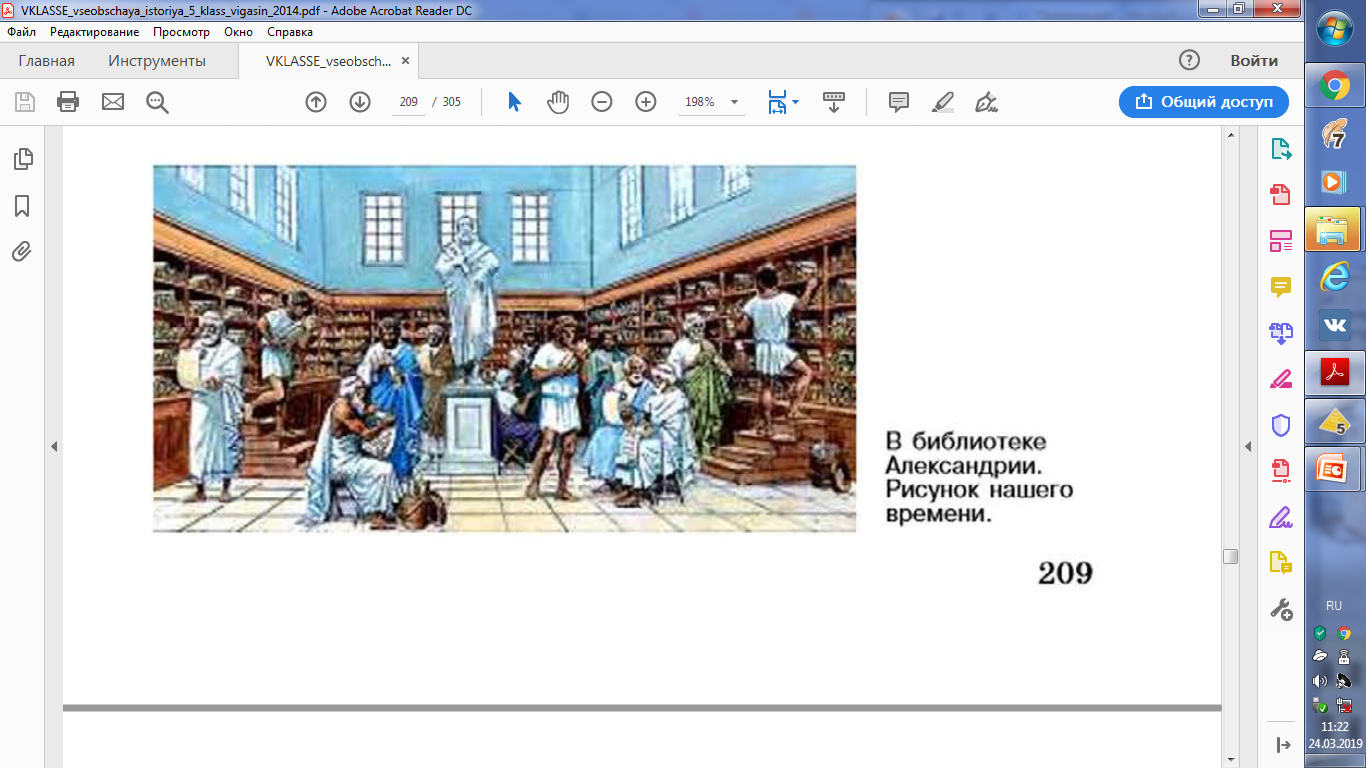This screenshot has width=1366, height=768.
Task: Expand the left navigation pane arrow
Action: [x=55, y=446]
